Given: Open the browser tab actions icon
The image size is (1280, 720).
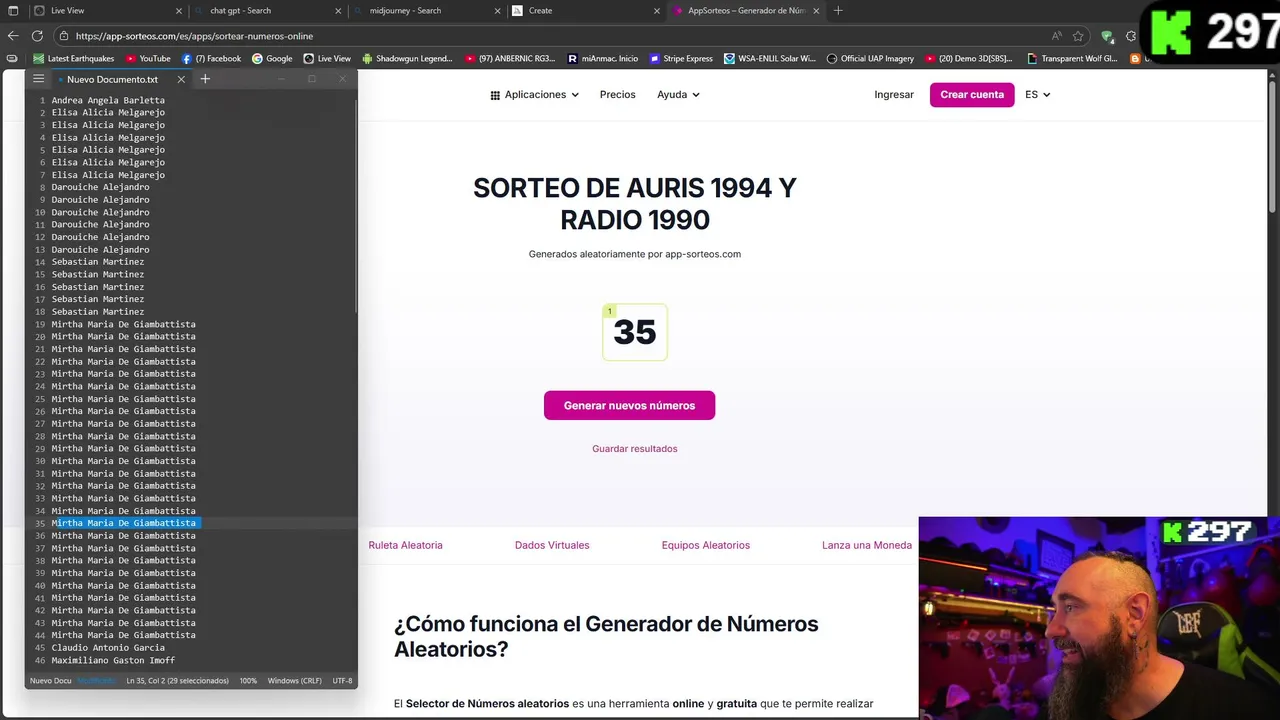Looking at the screenshot, I should (13, 11).
